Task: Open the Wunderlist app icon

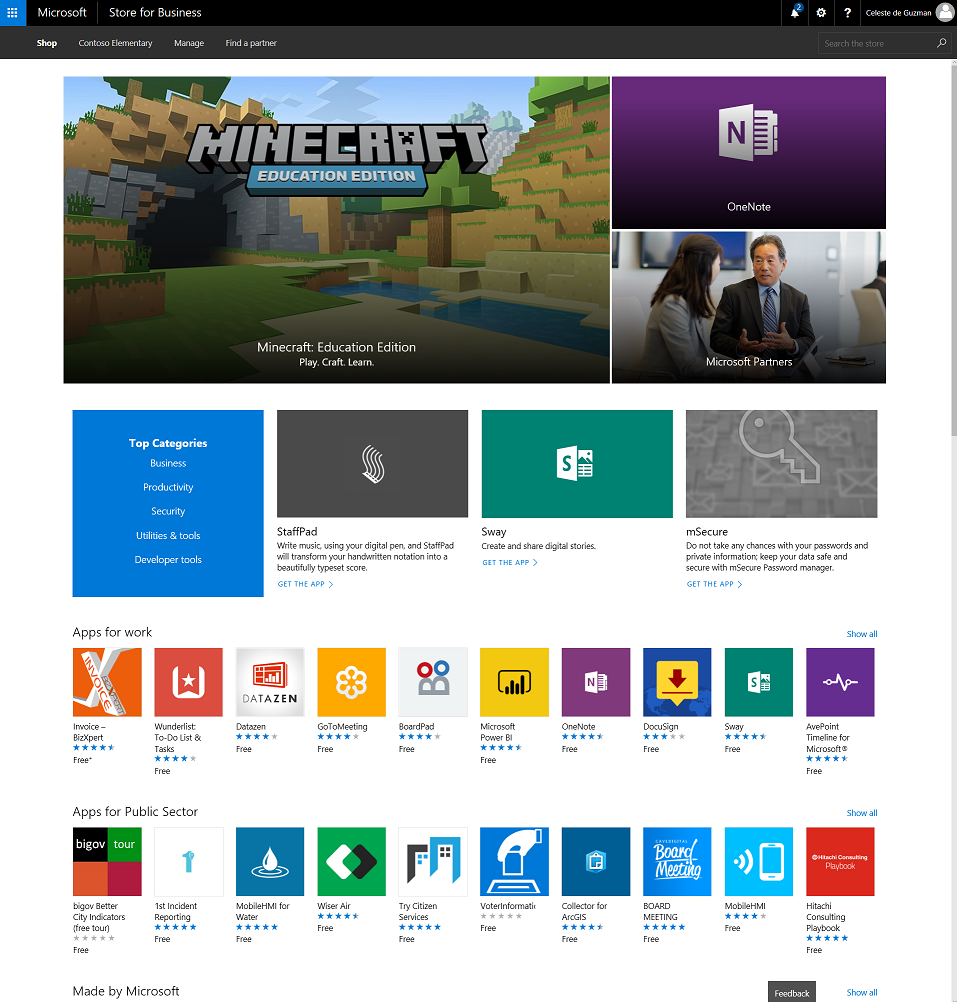Action: [x=188, y=682]
